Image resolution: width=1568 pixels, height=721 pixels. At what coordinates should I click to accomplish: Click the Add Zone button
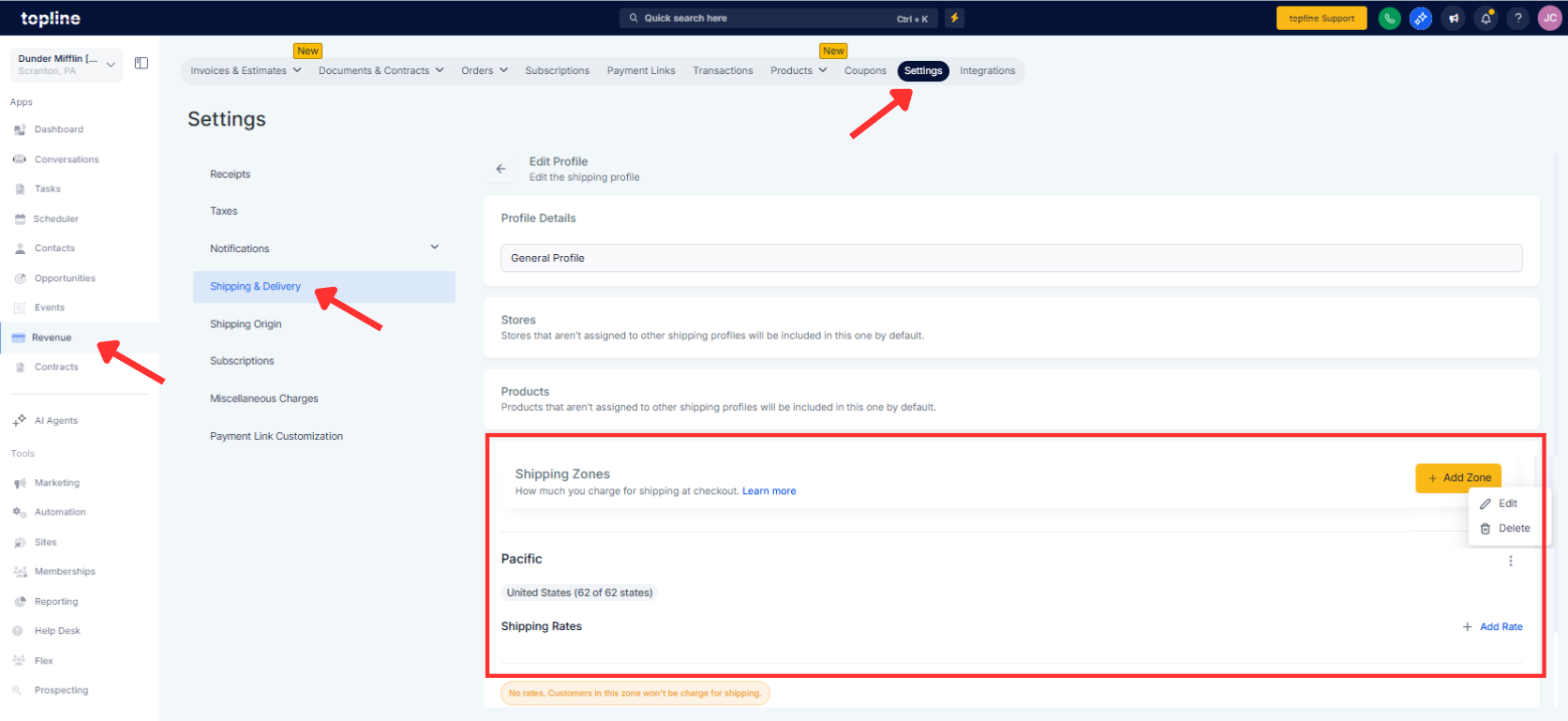[1457, 478]
